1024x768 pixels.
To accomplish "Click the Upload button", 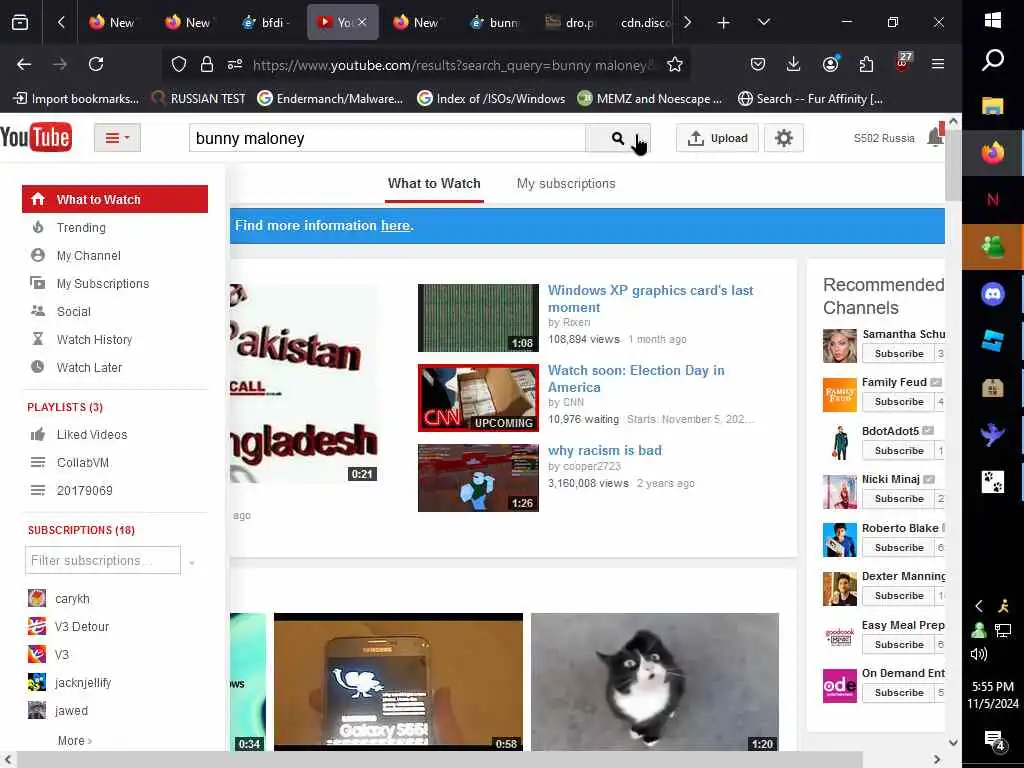I will (717, 138).
